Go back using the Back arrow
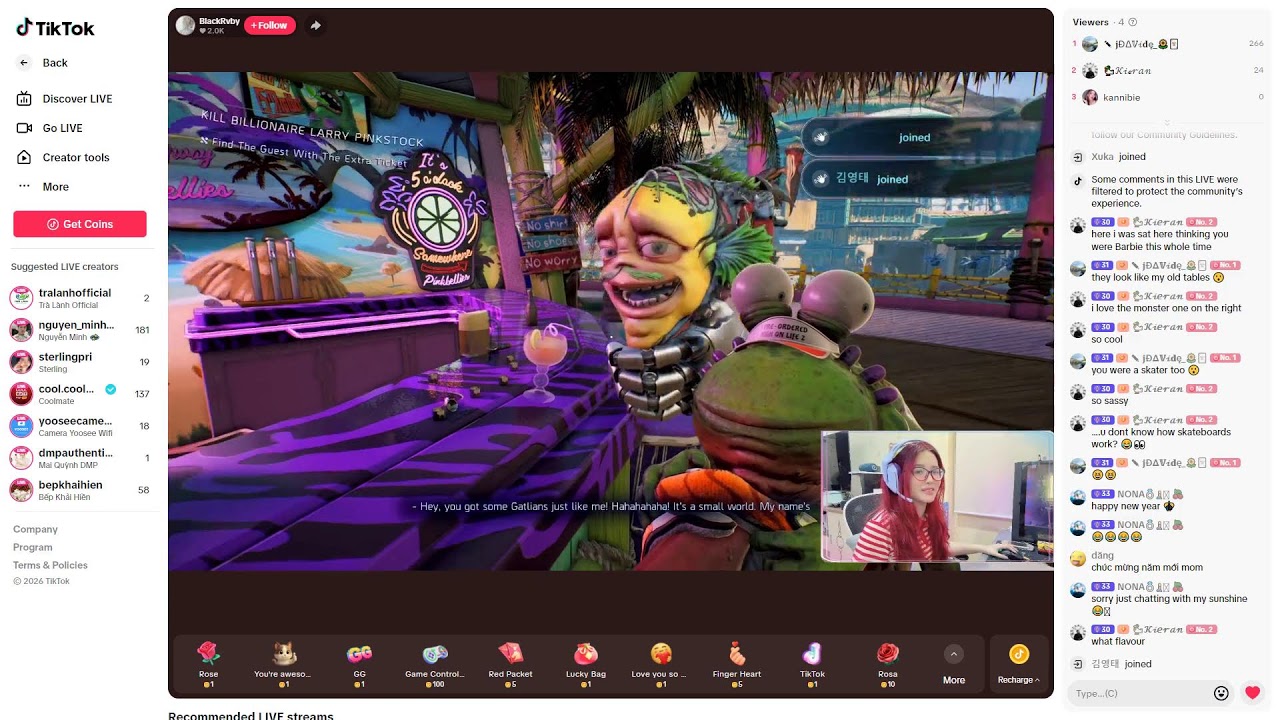Image resolution: width=1280 pixels, height=720 pixels. 24,63
